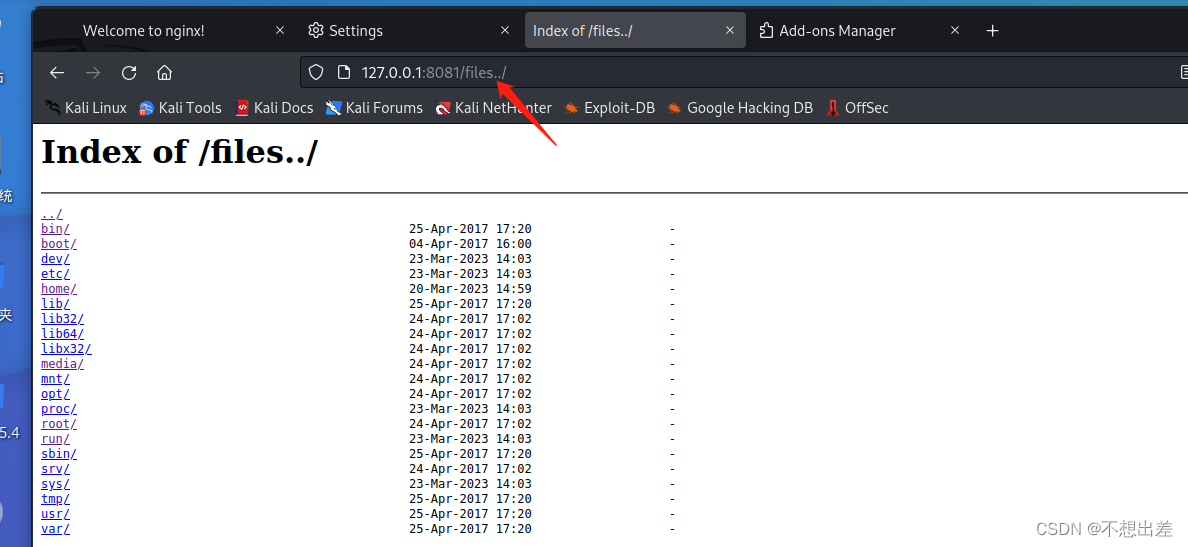1188x547 pixels.
Task: Close the Index of /files../ tab
Action: [730, 30]
